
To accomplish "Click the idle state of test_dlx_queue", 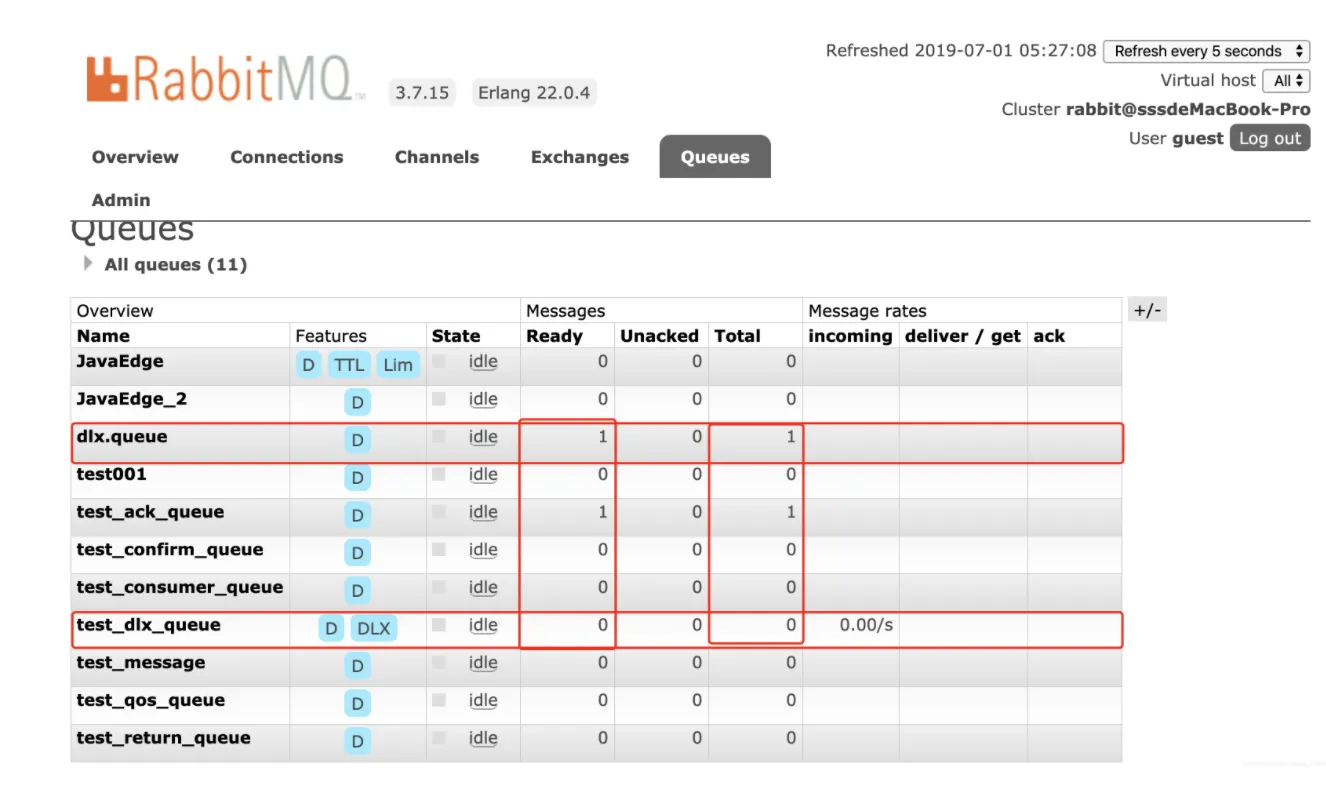I will [x=483, y=625].
